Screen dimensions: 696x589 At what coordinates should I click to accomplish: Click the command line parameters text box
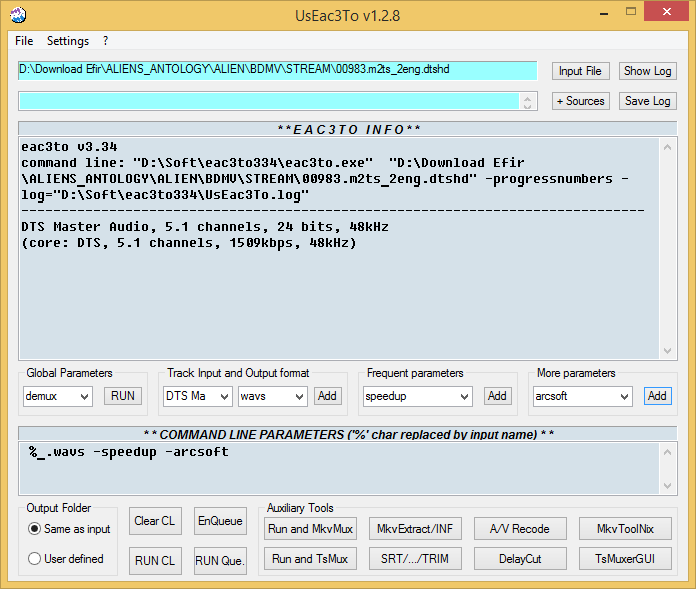click(x=340, y=468)
